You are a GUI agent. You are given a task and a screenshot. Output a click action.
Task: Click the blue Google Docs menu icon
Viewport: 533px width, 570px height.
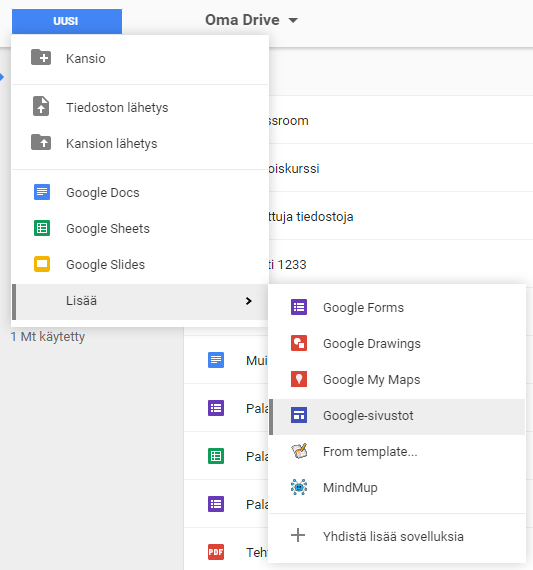[x=42, y=192]
